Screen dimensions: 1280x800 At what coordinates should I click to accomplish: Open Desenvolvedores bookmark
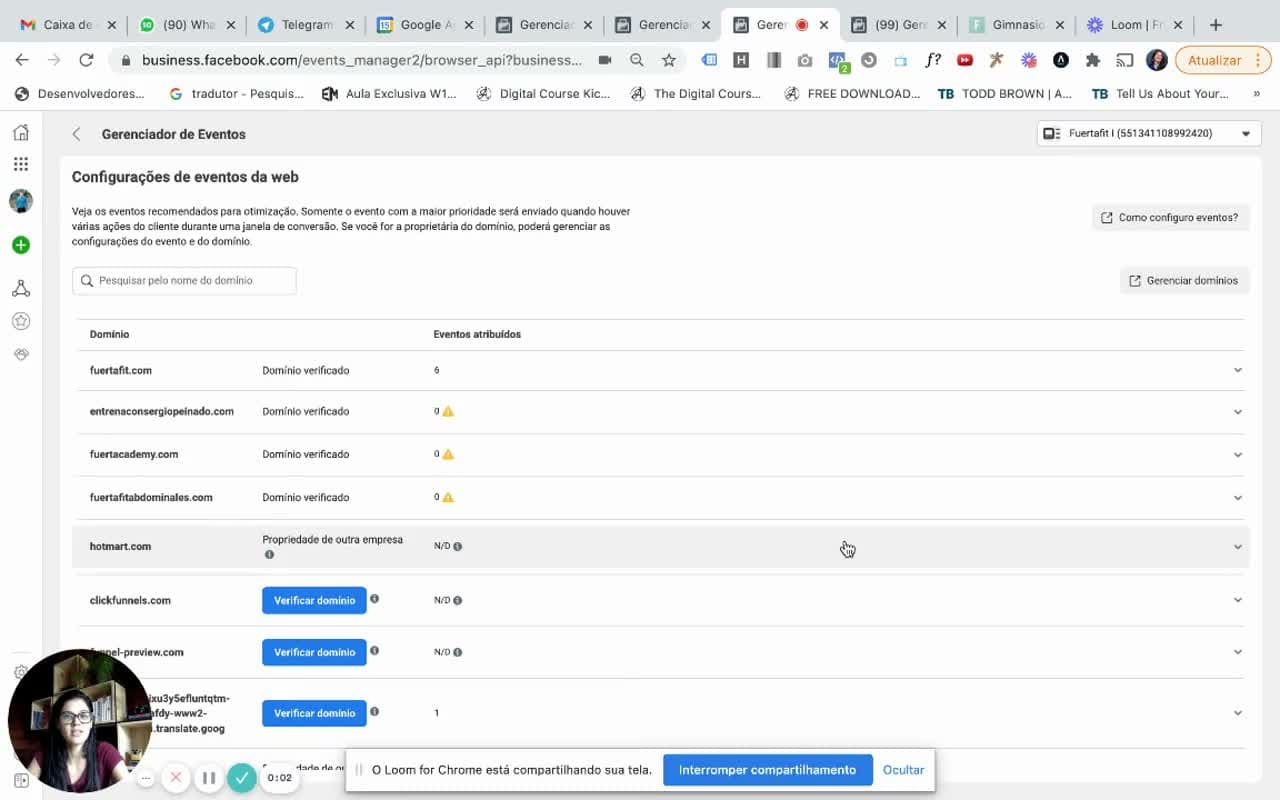click(x=80, y=94)
